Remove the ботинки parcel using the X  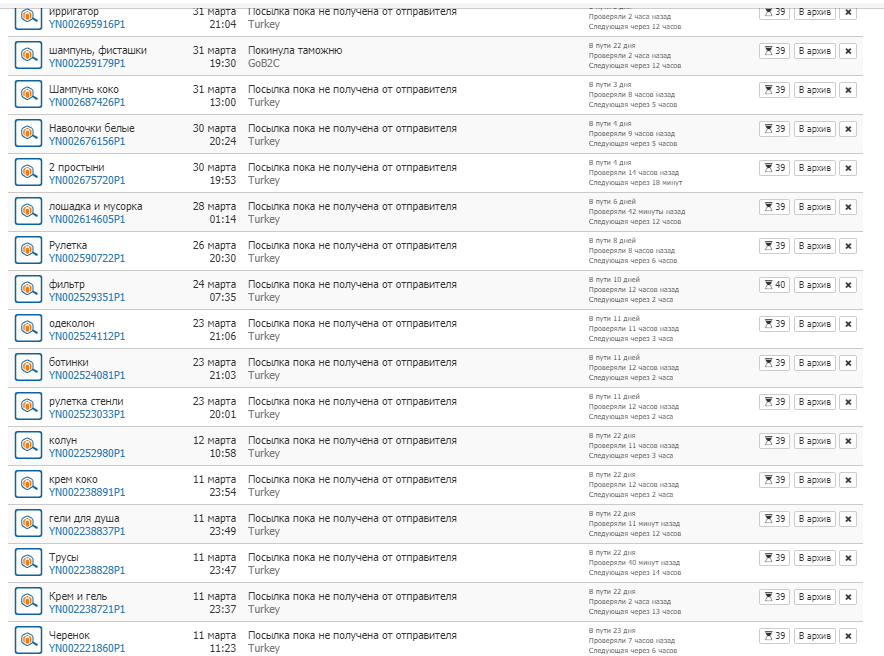click(848, 363)
